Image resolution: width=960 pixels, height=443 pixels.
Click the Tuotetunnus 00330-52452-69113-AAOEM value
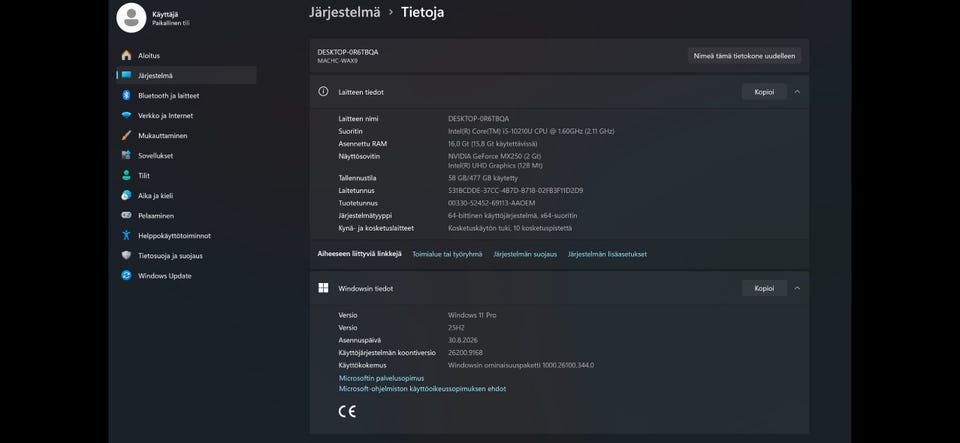pos(492,203)
